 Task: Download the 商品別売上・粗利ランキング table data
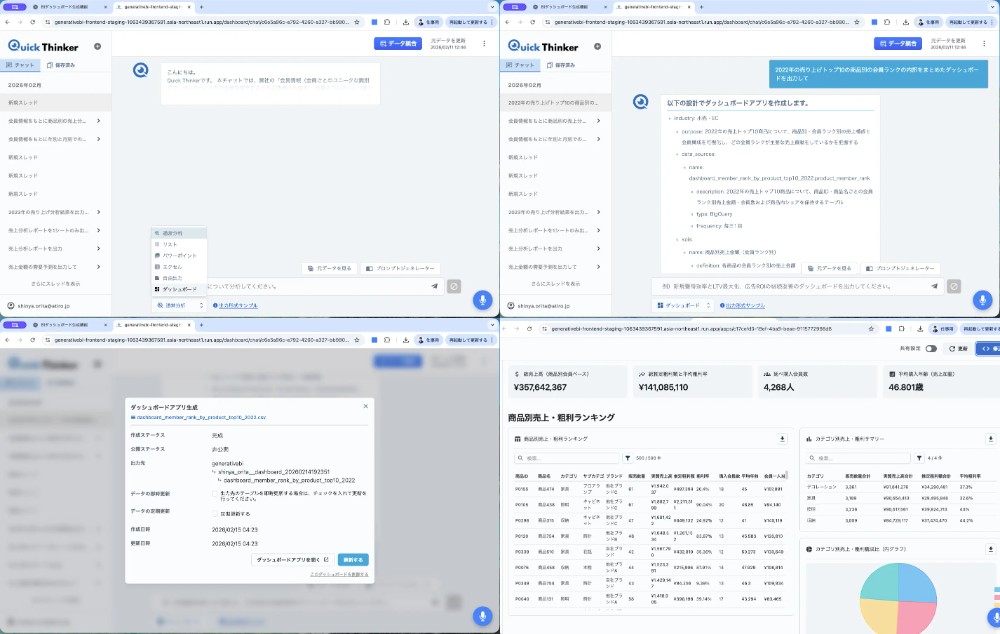(x=783, y=439)
